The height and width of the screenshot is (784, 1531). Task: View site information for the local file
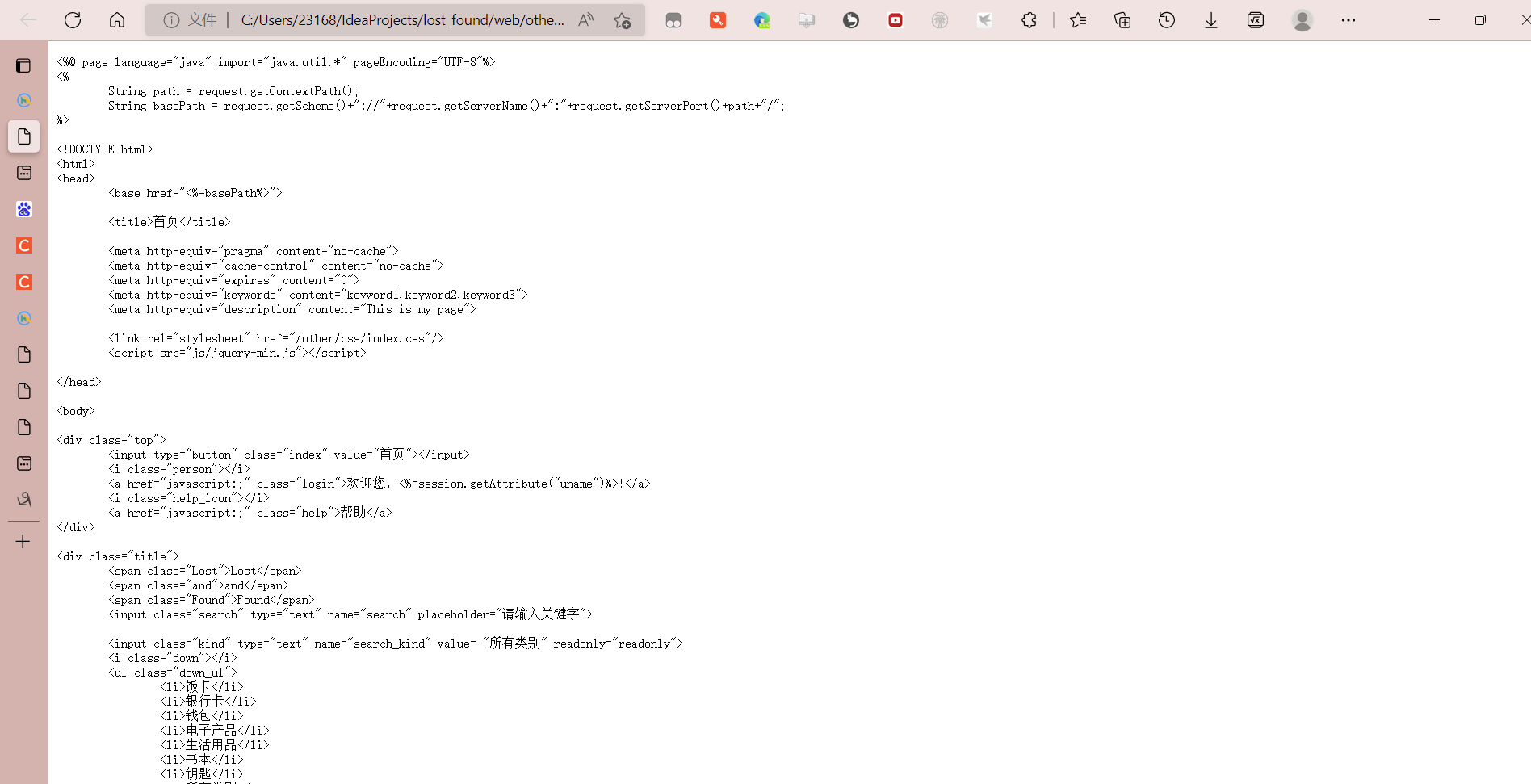[171, 20]
